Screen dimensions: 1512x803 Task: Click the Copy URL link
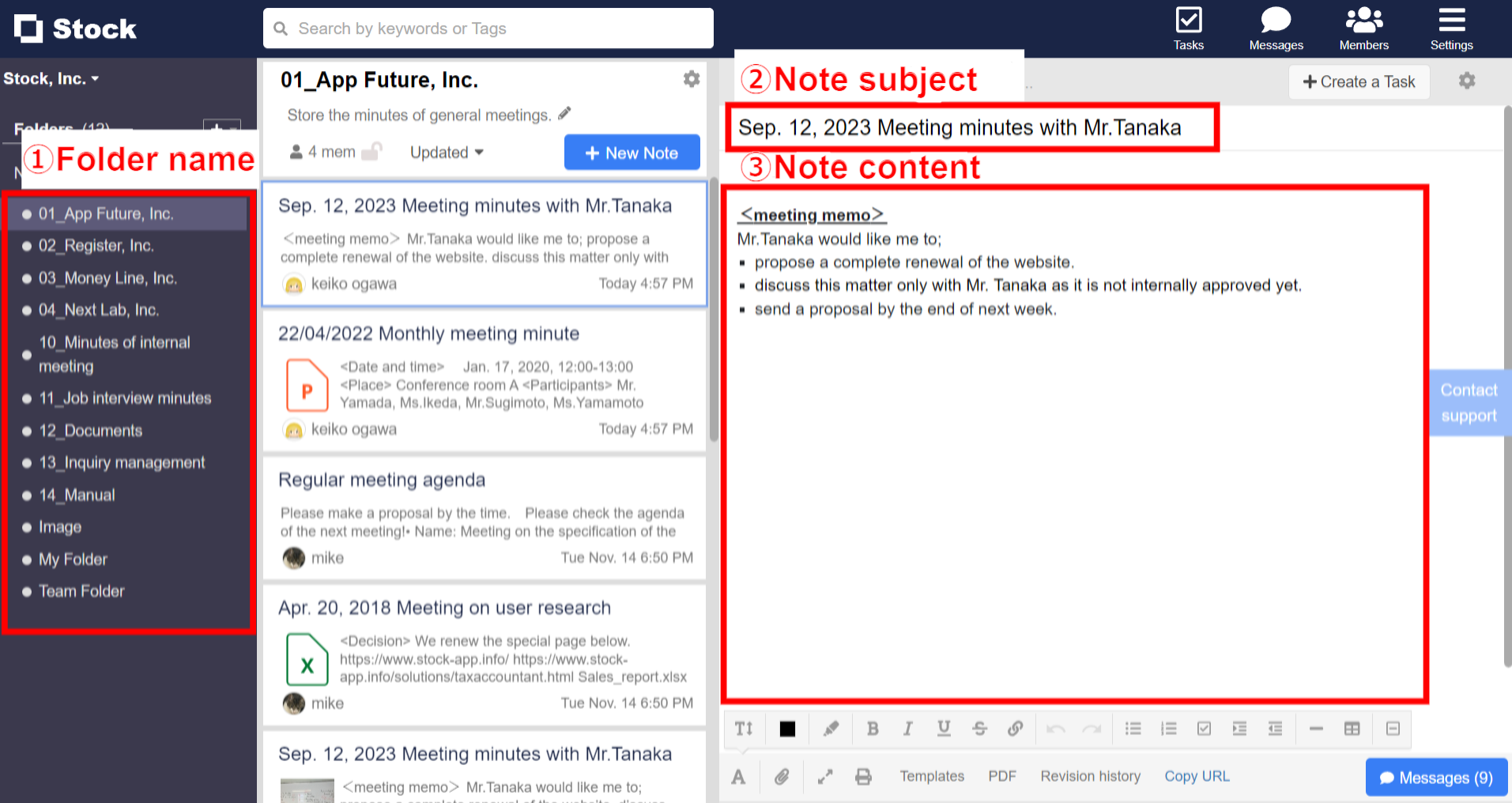(x=1197, y=776)
